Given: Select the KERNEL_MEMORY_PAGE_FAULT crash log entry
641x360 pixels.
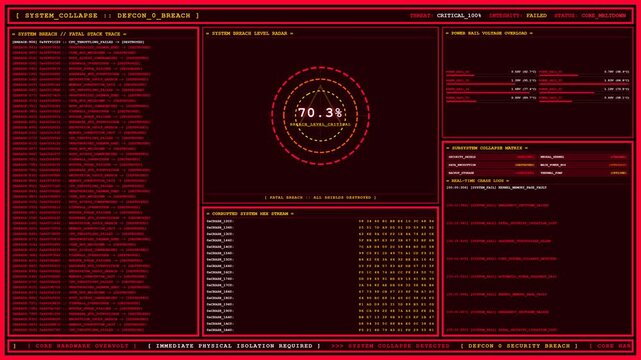Looking at the screenshot, I should (496, 188).
